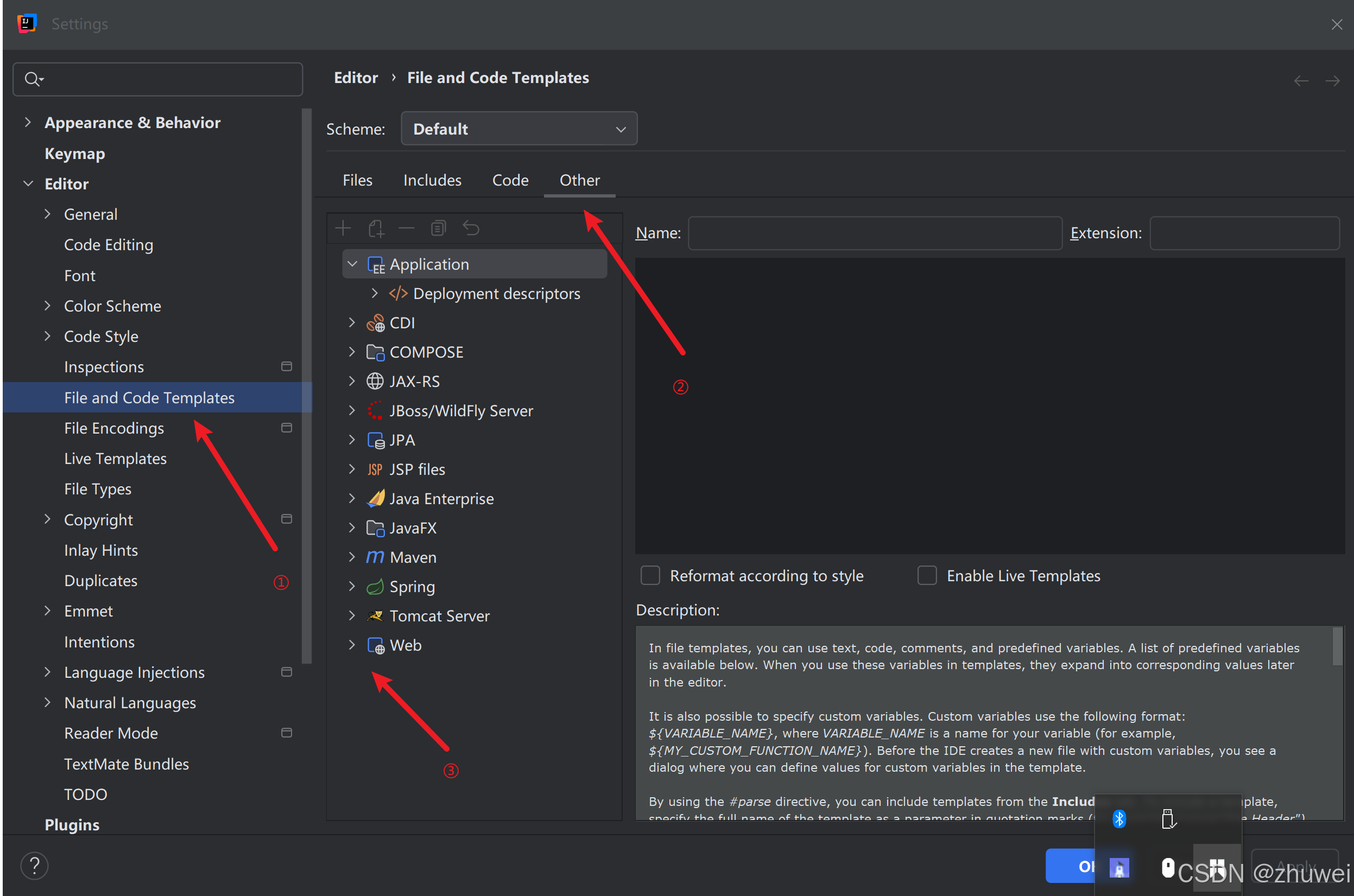Expand the Spring template group
Image resolution: width=1354 pixels, height=896 pixels.
(352, 586)
